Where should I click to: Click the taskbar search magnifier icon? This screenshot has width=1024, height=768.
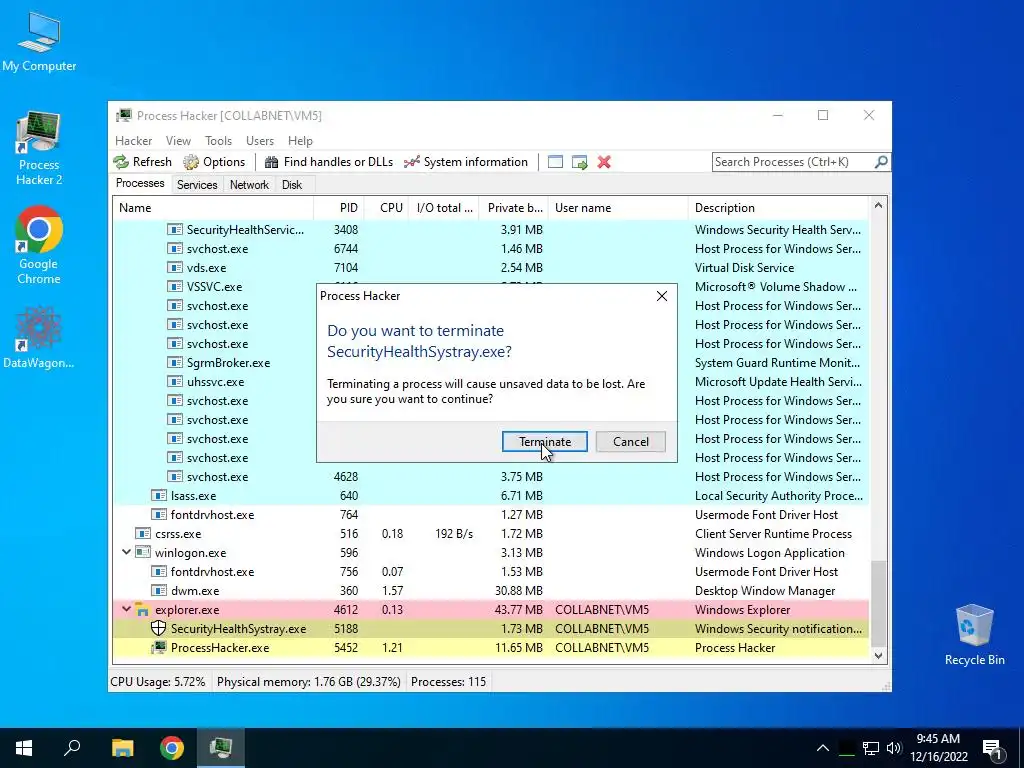coord(72,748)
